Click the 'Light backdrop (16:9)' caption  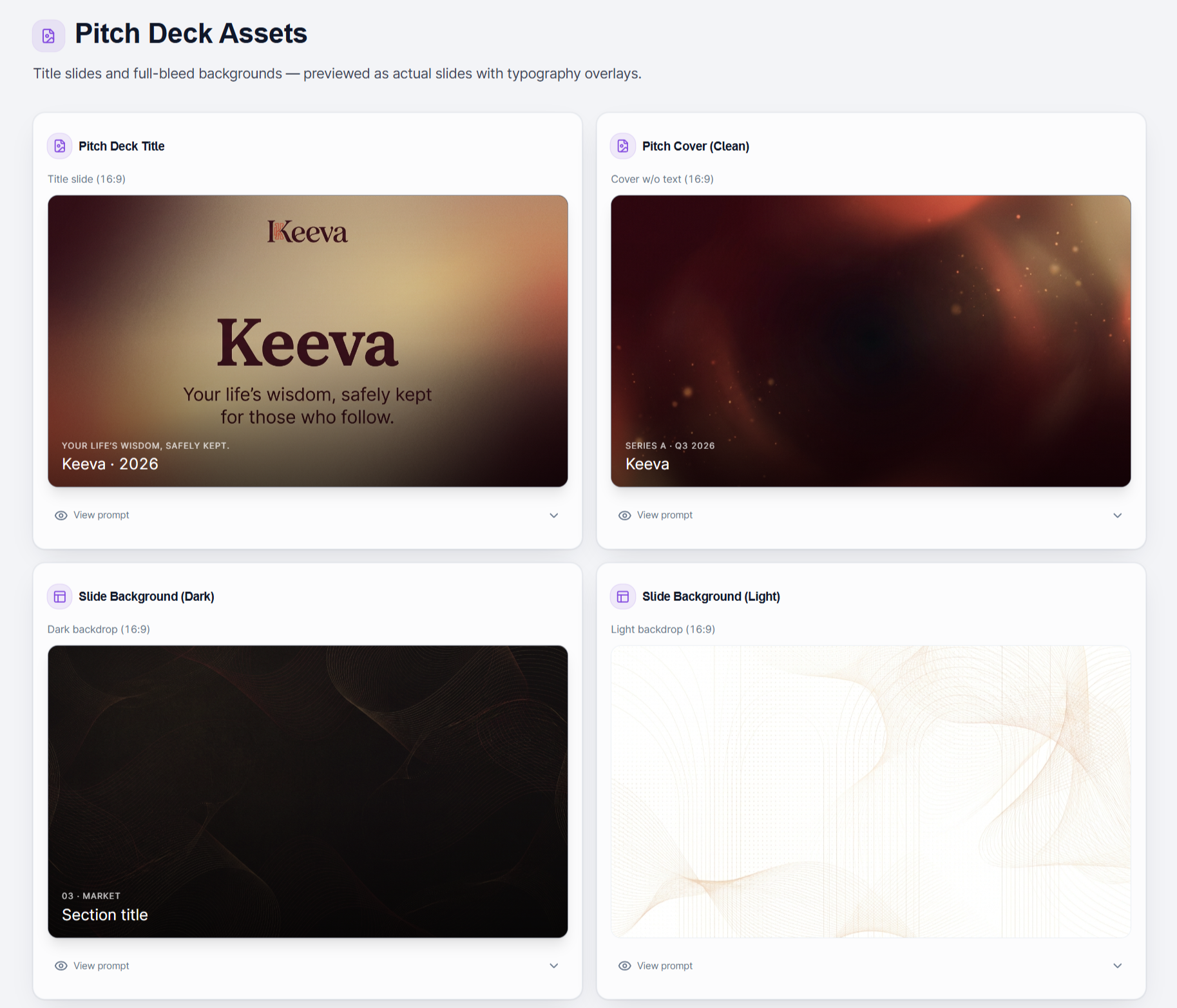click(x=663, y=629)
